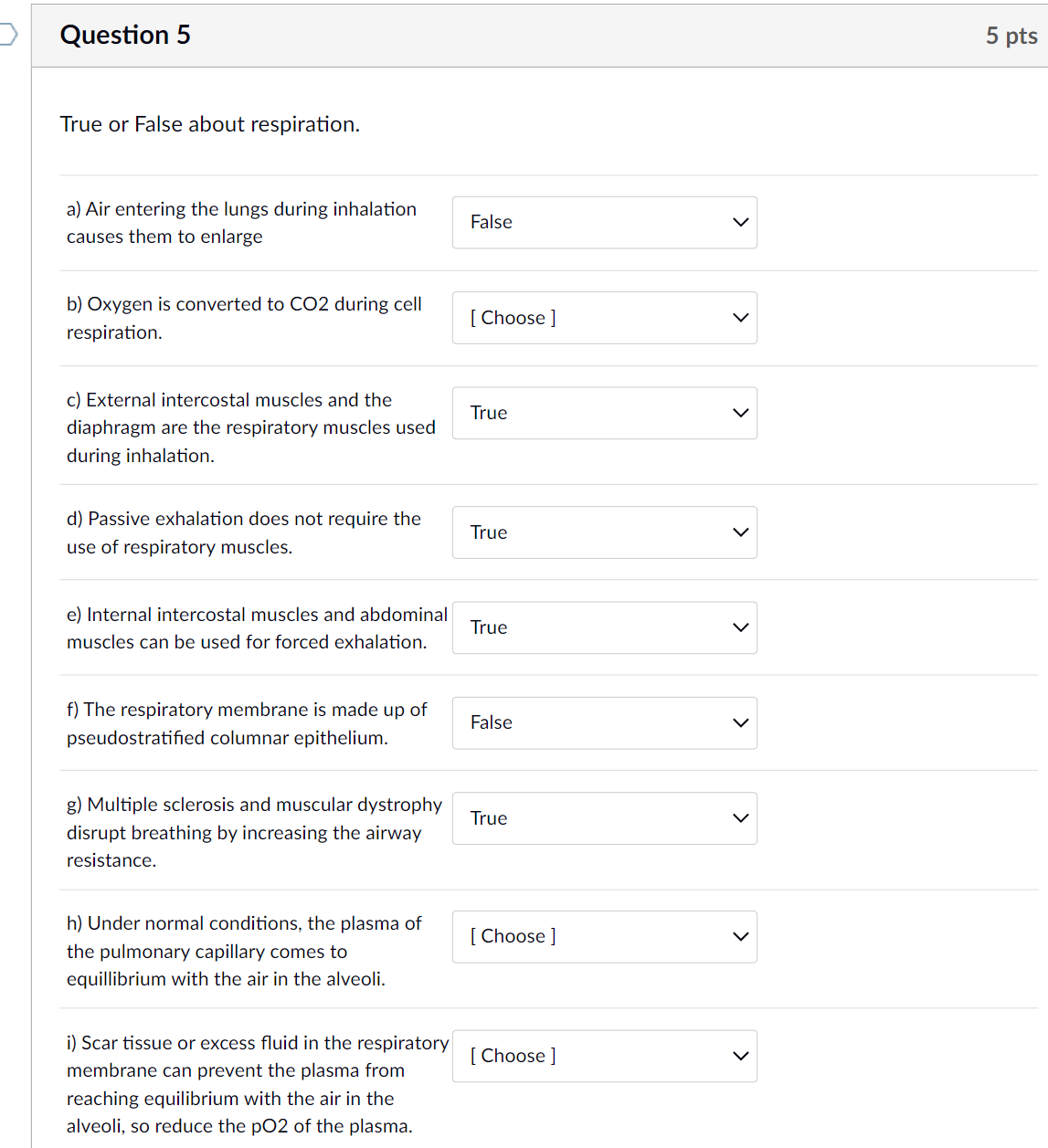Click the 'True or False about respiration' prompt
Image resolution: width=1048 pixels, height=1148 pixels.
209,124
